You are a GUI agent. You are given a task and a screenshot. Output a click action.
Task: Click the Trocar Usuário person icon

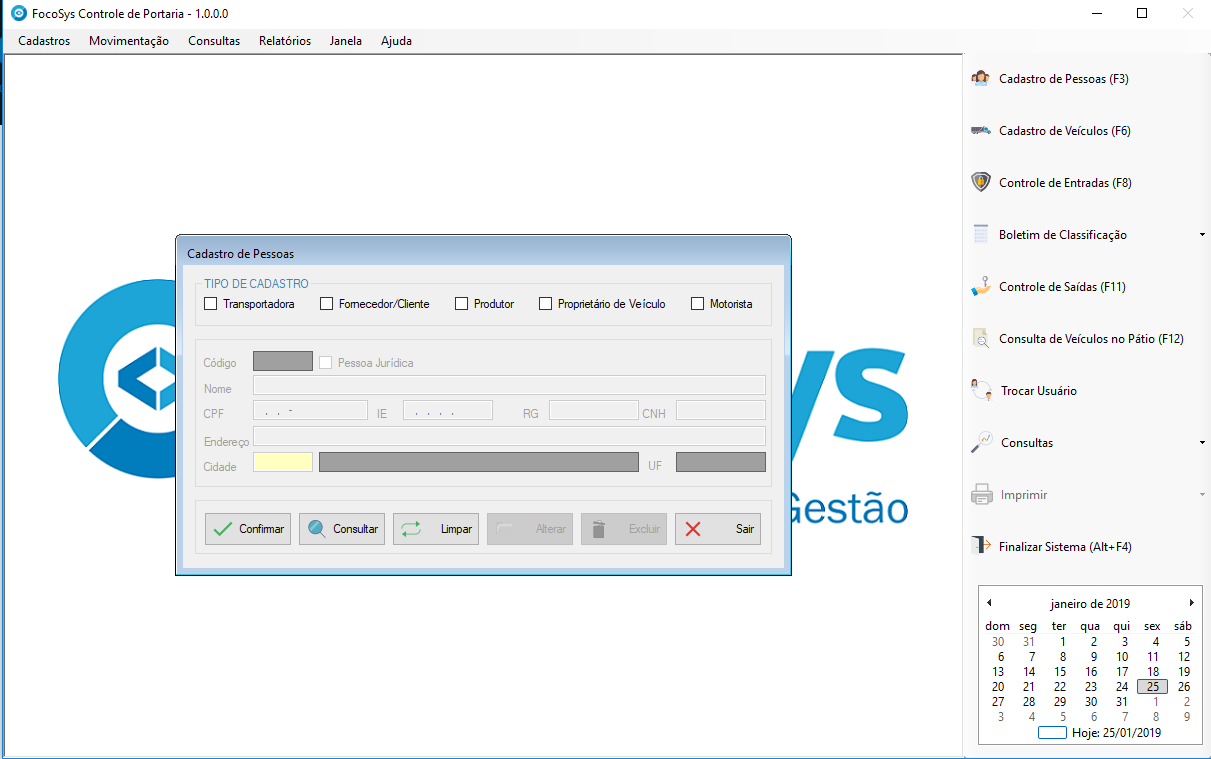tap(981, 391)
